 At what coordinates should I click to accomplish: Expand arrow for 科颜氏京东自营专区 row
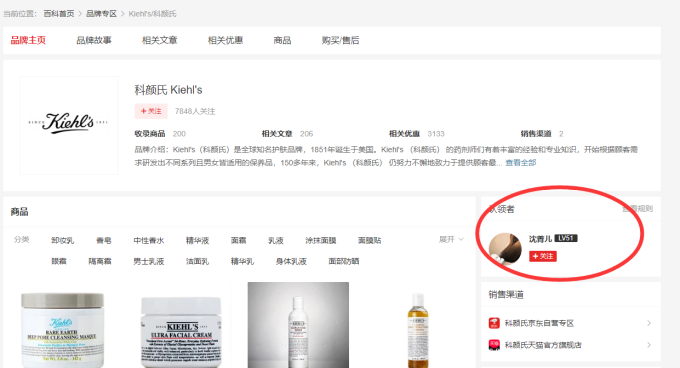pyautogui.click(x=649, y=323)
